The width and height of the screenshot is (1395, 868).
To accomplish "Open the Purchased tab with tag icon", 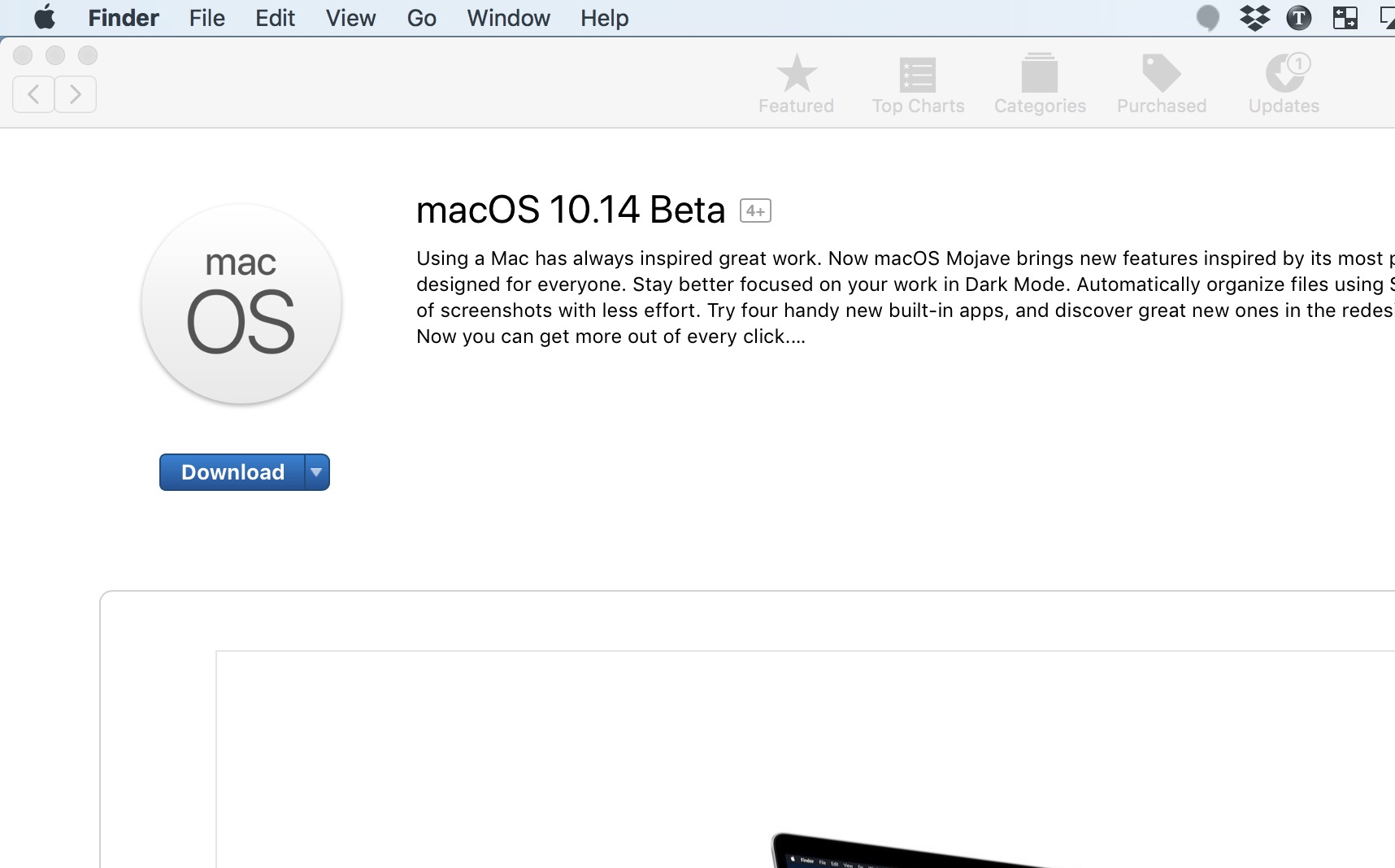I will point(1162,85).
